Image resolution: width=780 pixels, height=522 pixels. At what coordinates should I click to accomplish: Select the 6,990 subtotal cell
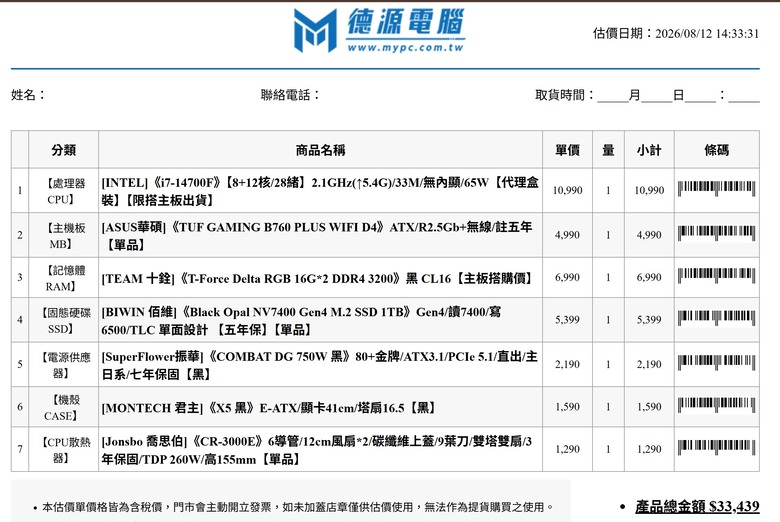(649, 277)
